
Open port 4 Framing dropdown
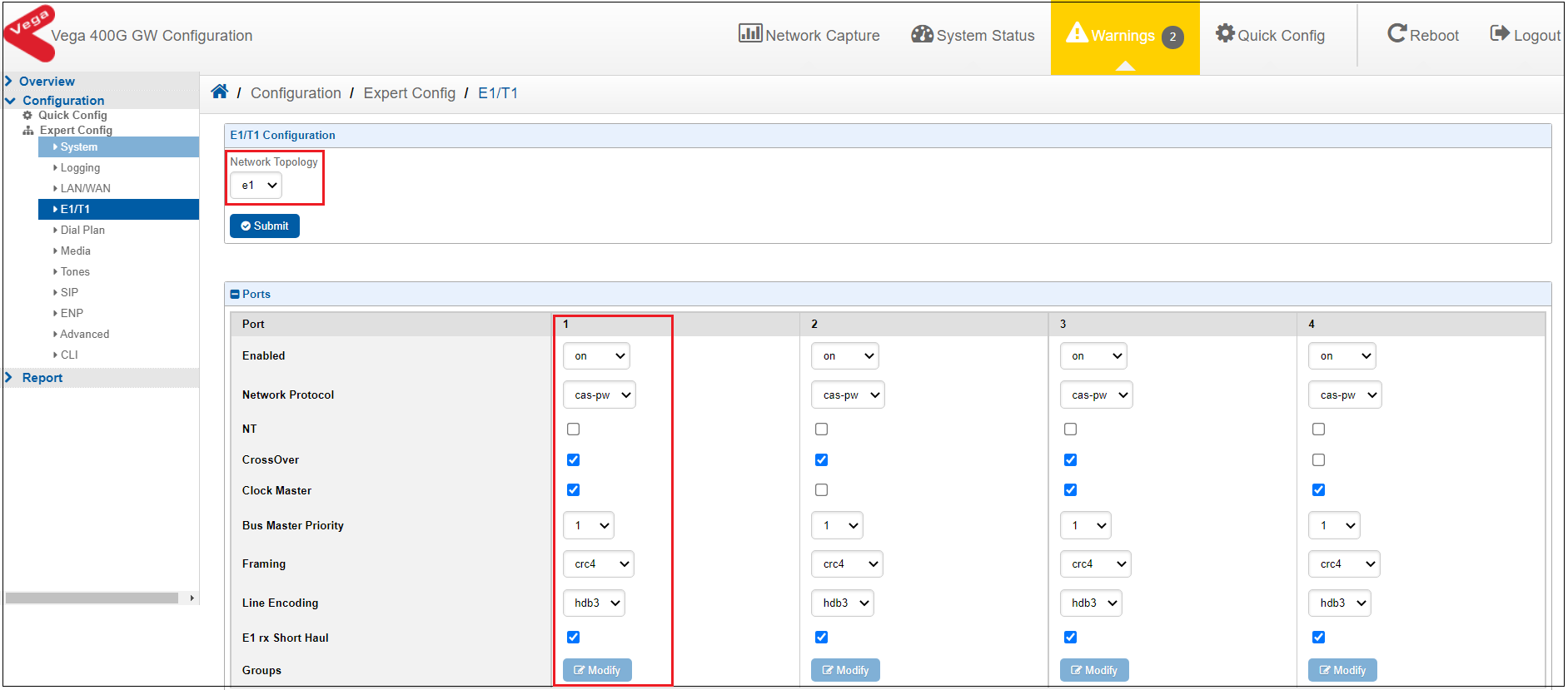[1344, 564]
